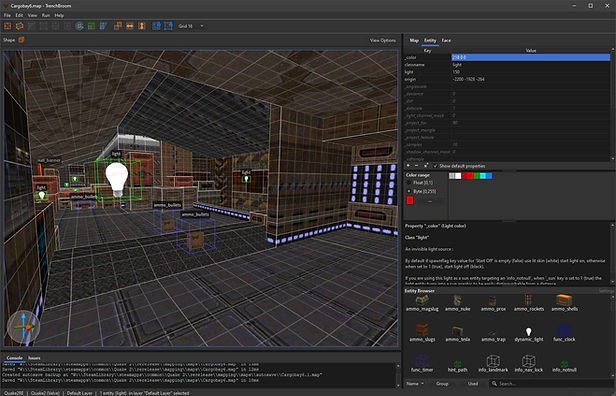Choose func_timer in Entity Browser
The image size is (616, 396).
pyautogui.click(x=422, y=364)
